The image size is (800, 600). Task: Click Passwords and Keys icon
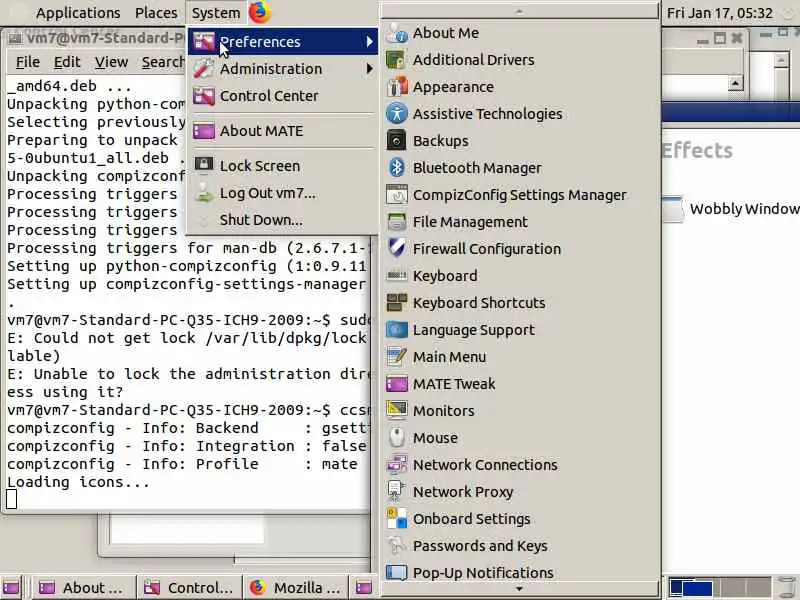tap(397, 545)
